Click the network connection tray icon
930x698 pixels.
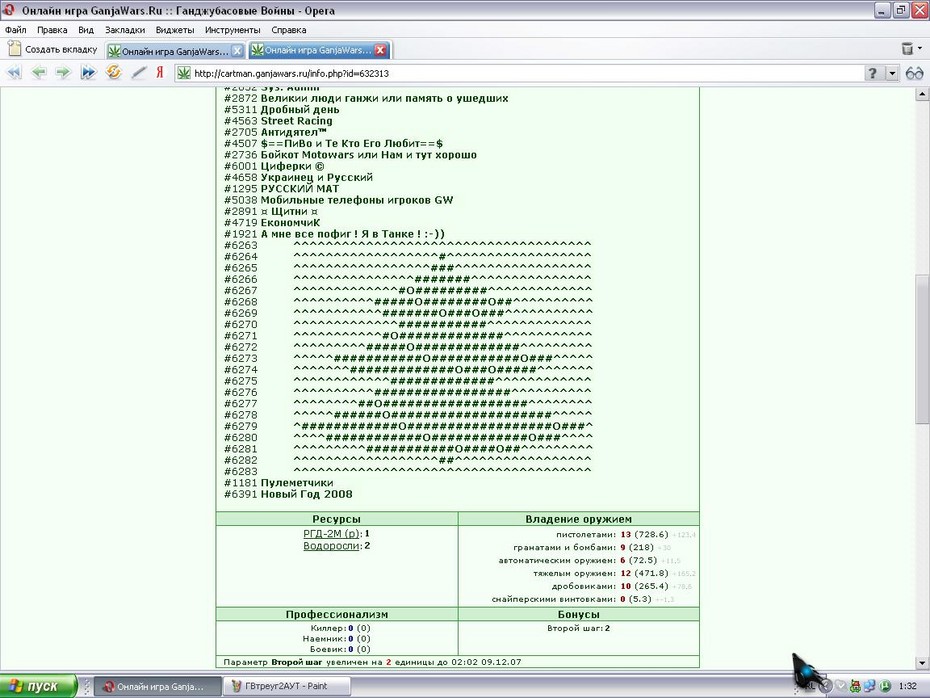tap(870, 686)
